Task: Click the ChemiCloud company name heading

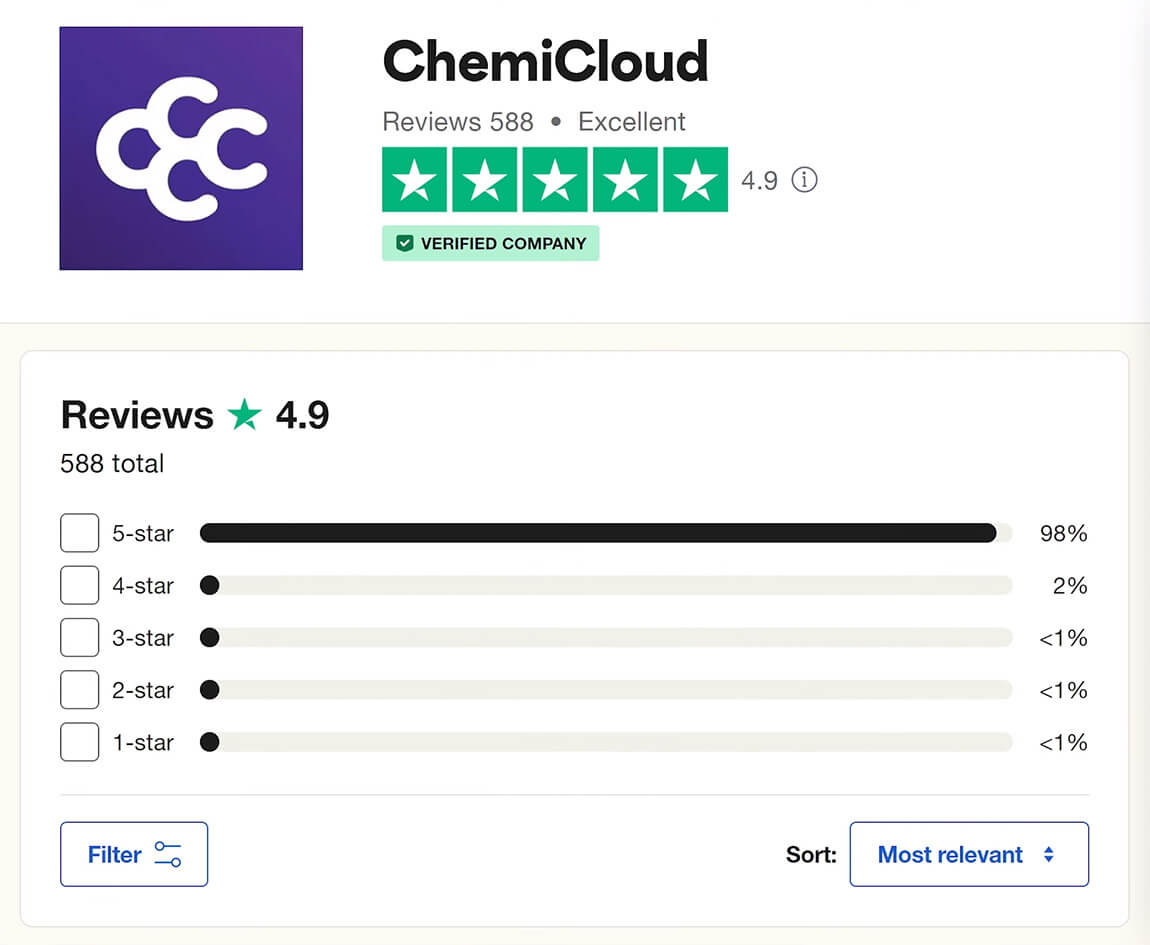Action: (x=545, y=62)
